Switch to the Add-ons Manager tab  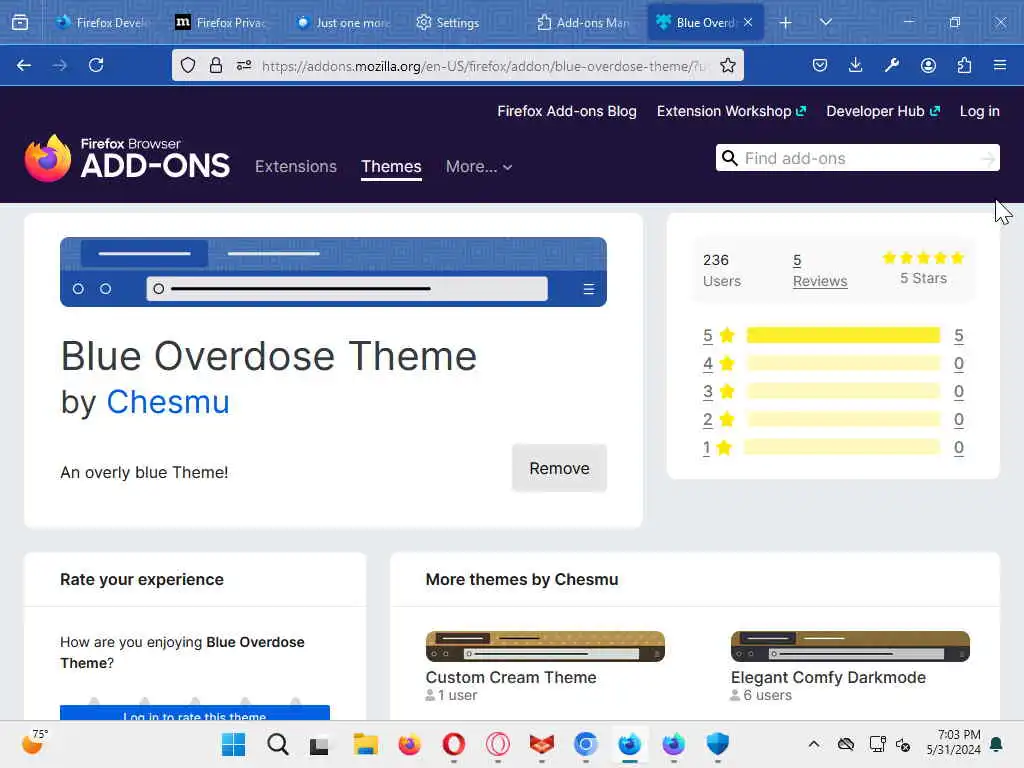pos(583,23)
